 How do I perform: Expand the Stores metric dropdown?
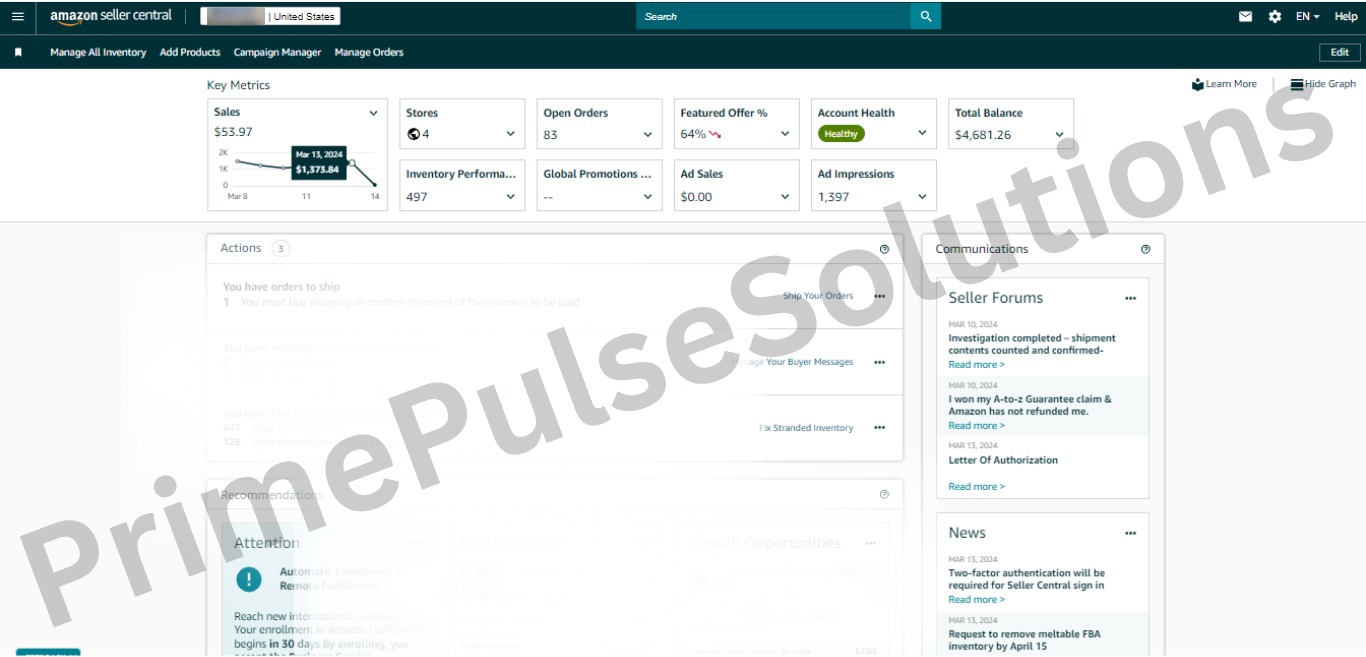point(510,134)
